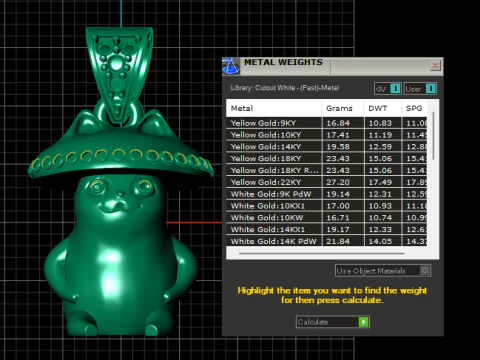This screenshot has height=360, width=480.
Task: Select the White Gold:14KX1 row
Action: point(327,230)
